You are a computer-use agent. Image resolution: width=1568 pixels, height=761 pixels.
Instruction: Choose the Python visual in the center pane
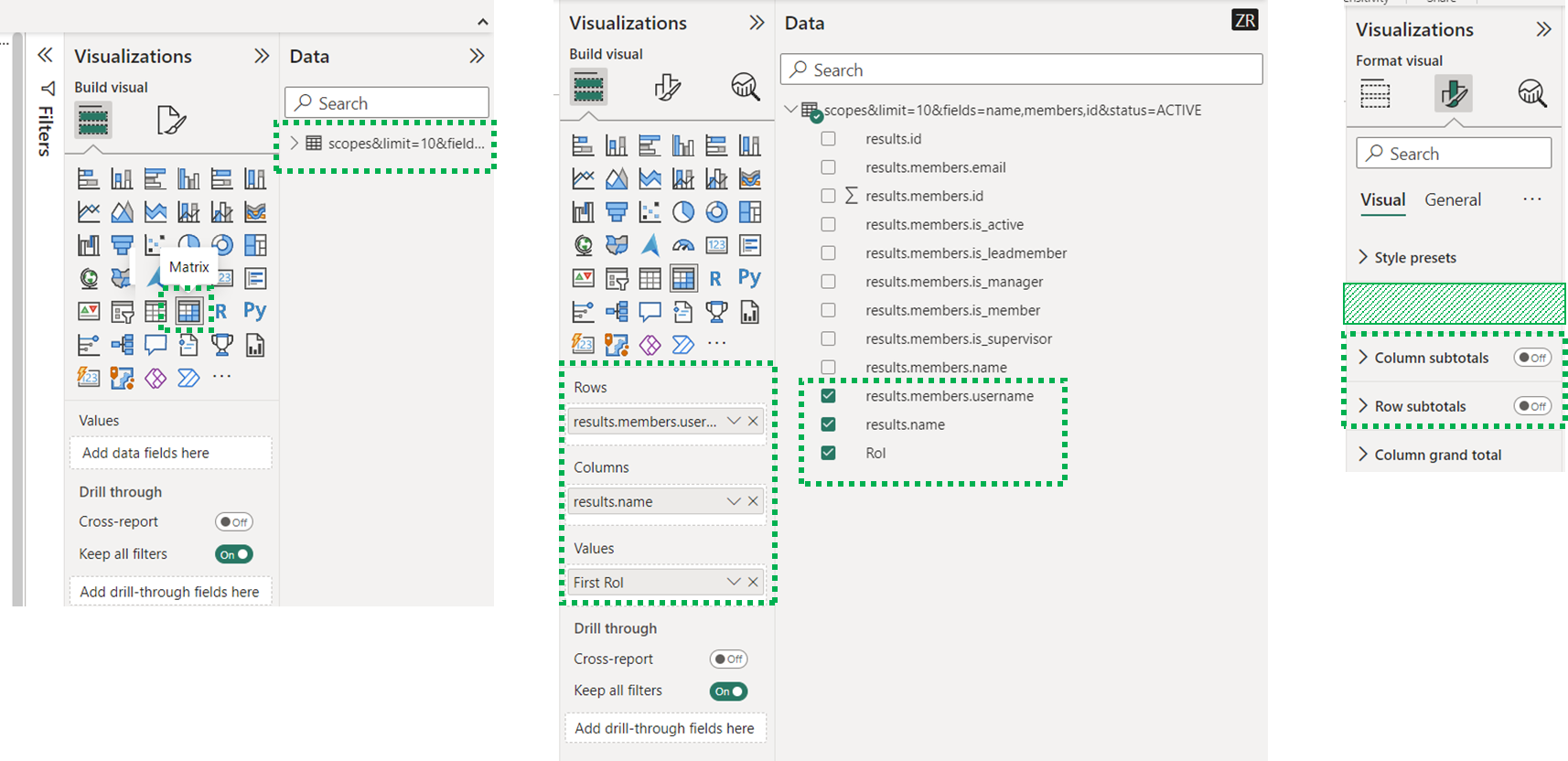[749, 278]
